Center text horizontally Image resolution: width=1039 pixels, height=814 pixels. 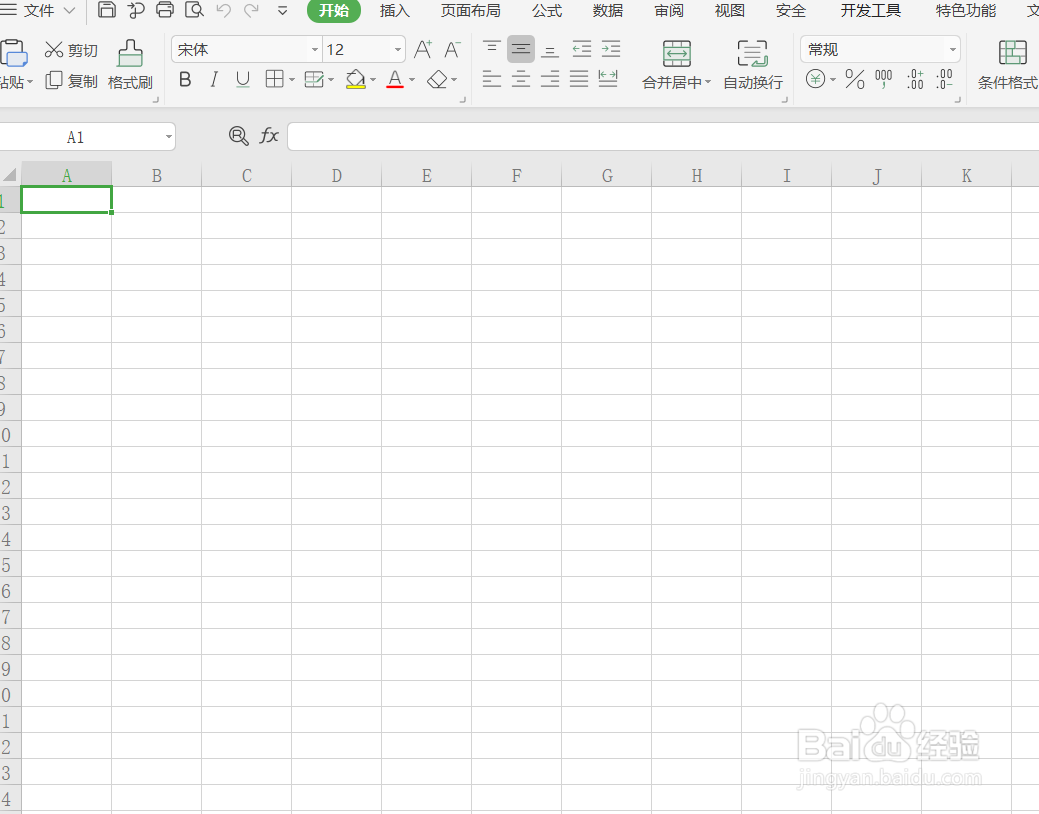521,80
